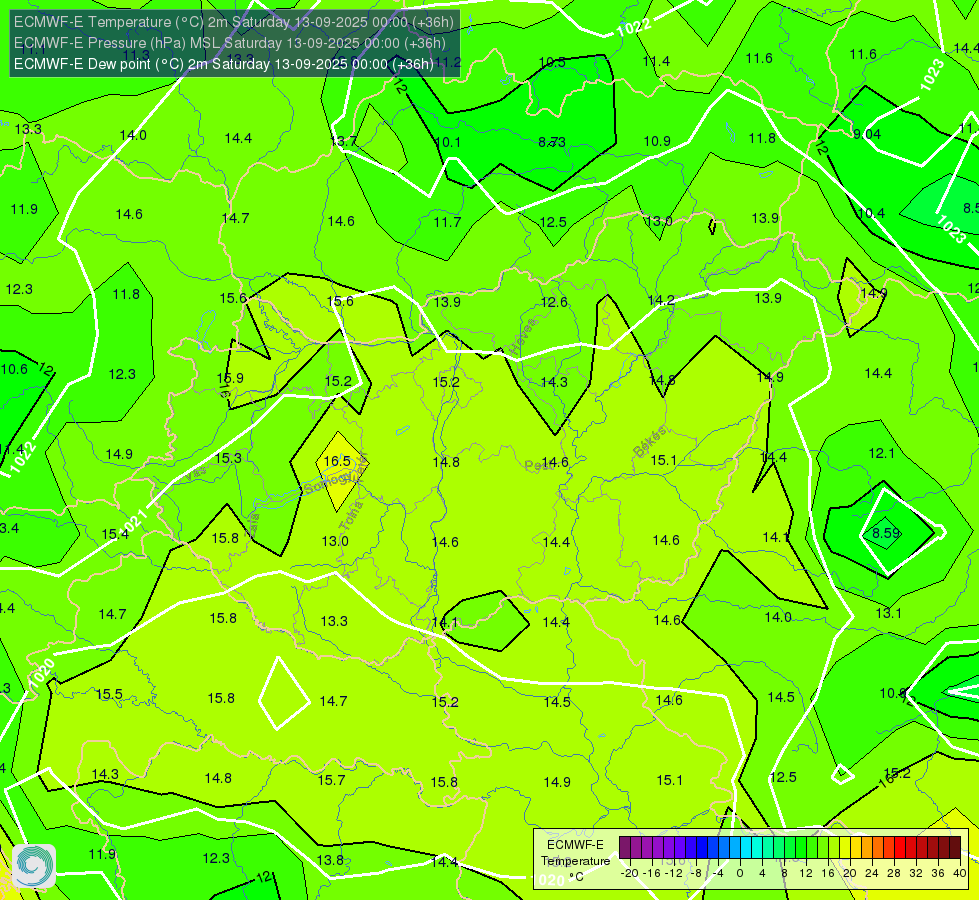Screen dimensions: 979x900
Task: Click the 15.7 temperature value
Action: point(332,780)
